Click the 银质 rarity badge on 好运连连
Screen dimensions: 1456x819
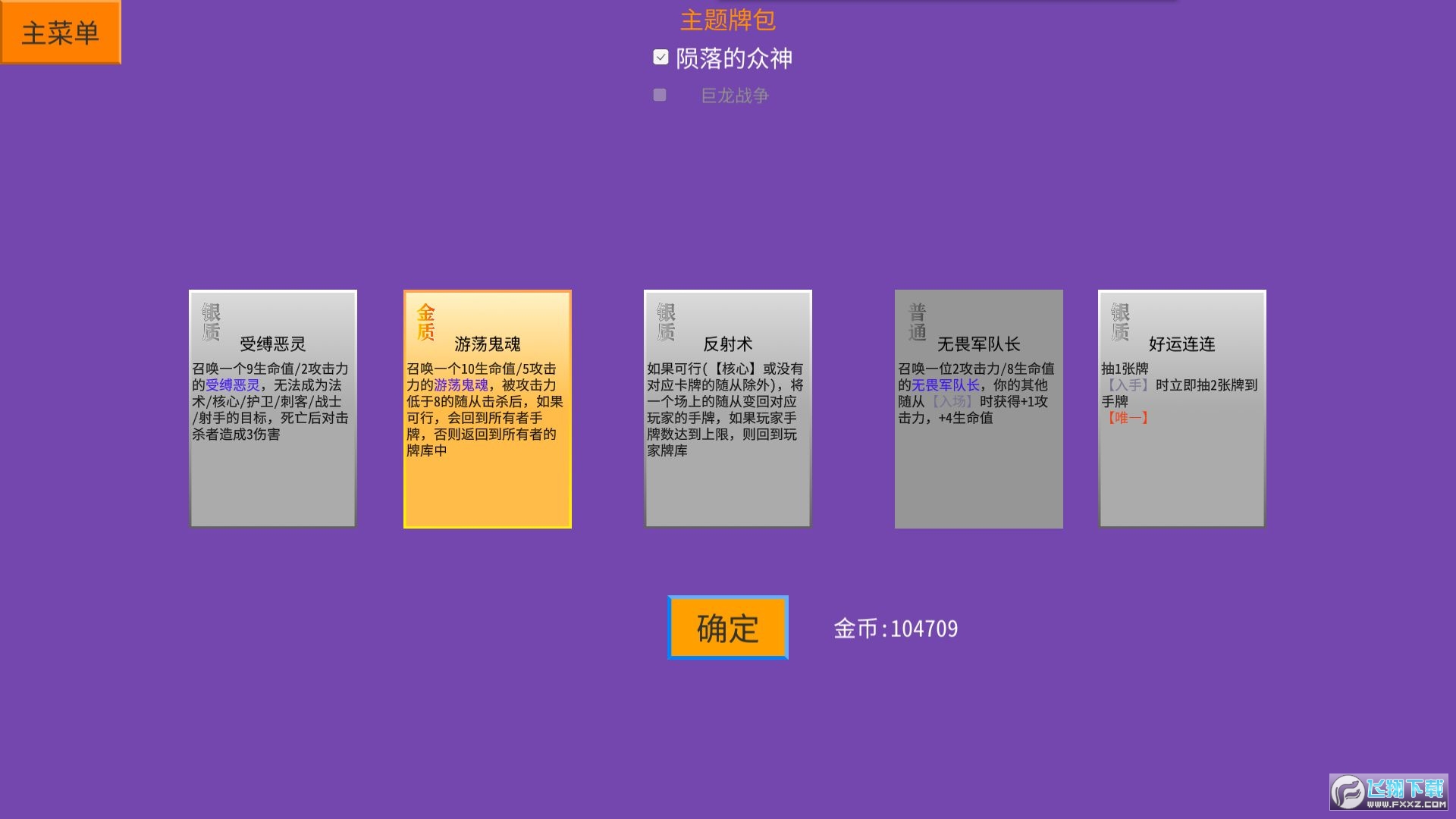[x=1120, y=322]
